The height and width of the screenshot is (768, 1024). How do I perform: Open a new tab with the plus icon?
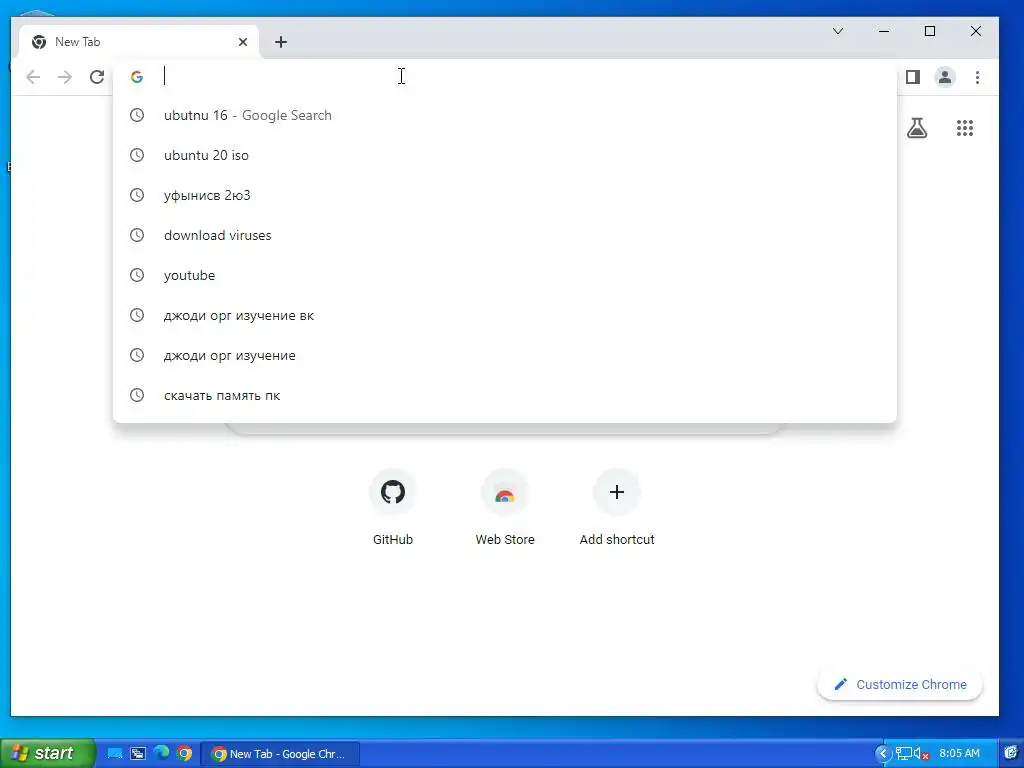coord(281,42)
